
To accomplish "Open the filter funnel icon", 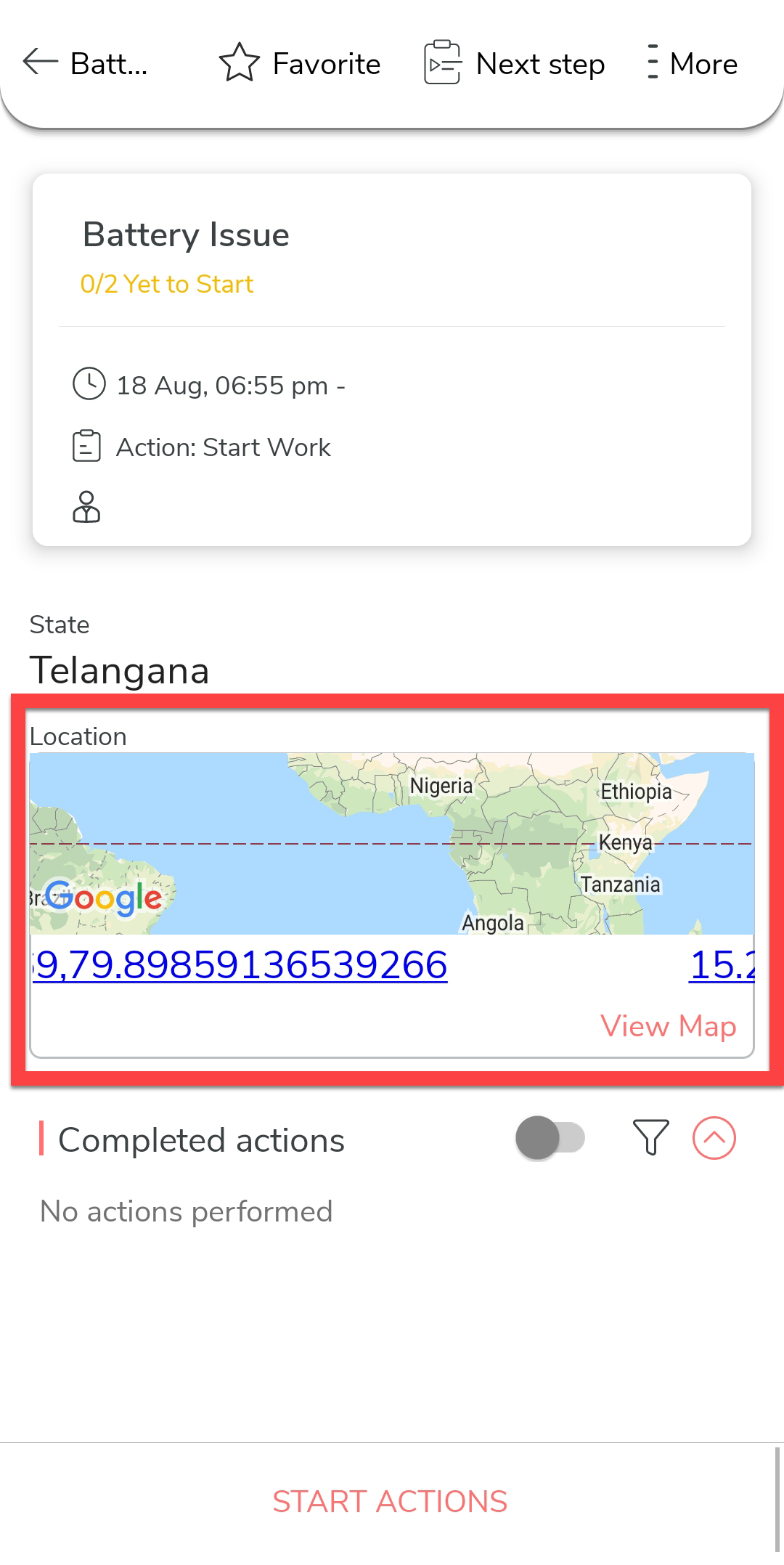I will pyautogui.click(x=650, y=1137).
